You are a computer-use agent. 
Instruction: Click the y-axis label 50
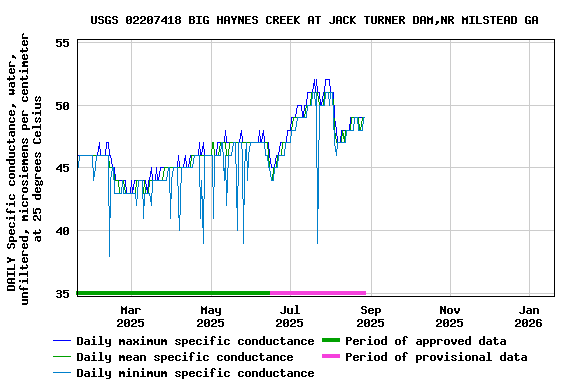click(62, 106)
